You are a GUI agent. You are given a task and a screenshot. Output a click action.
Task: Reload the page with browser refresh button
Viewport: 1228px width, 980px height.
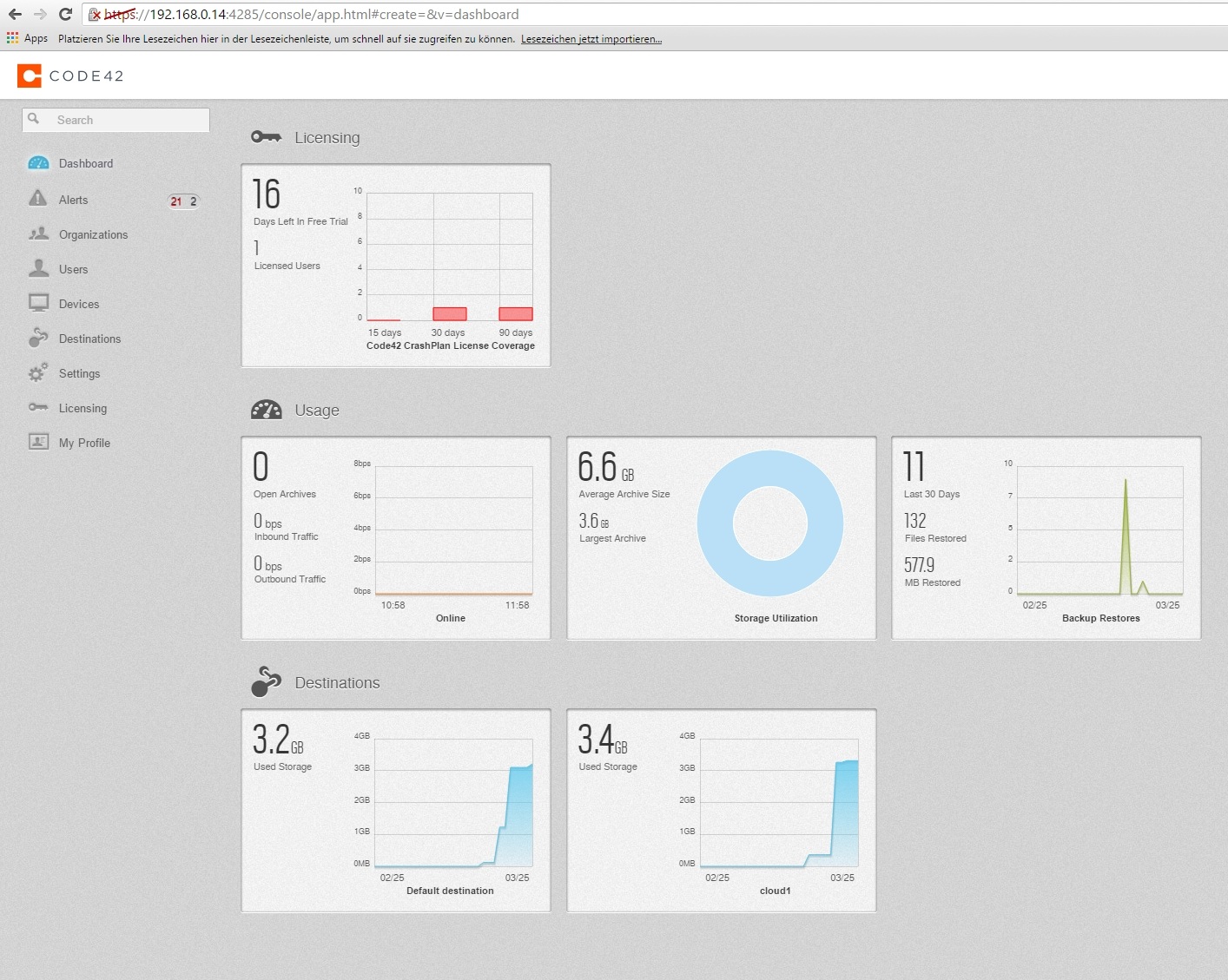tap(65, 14)
